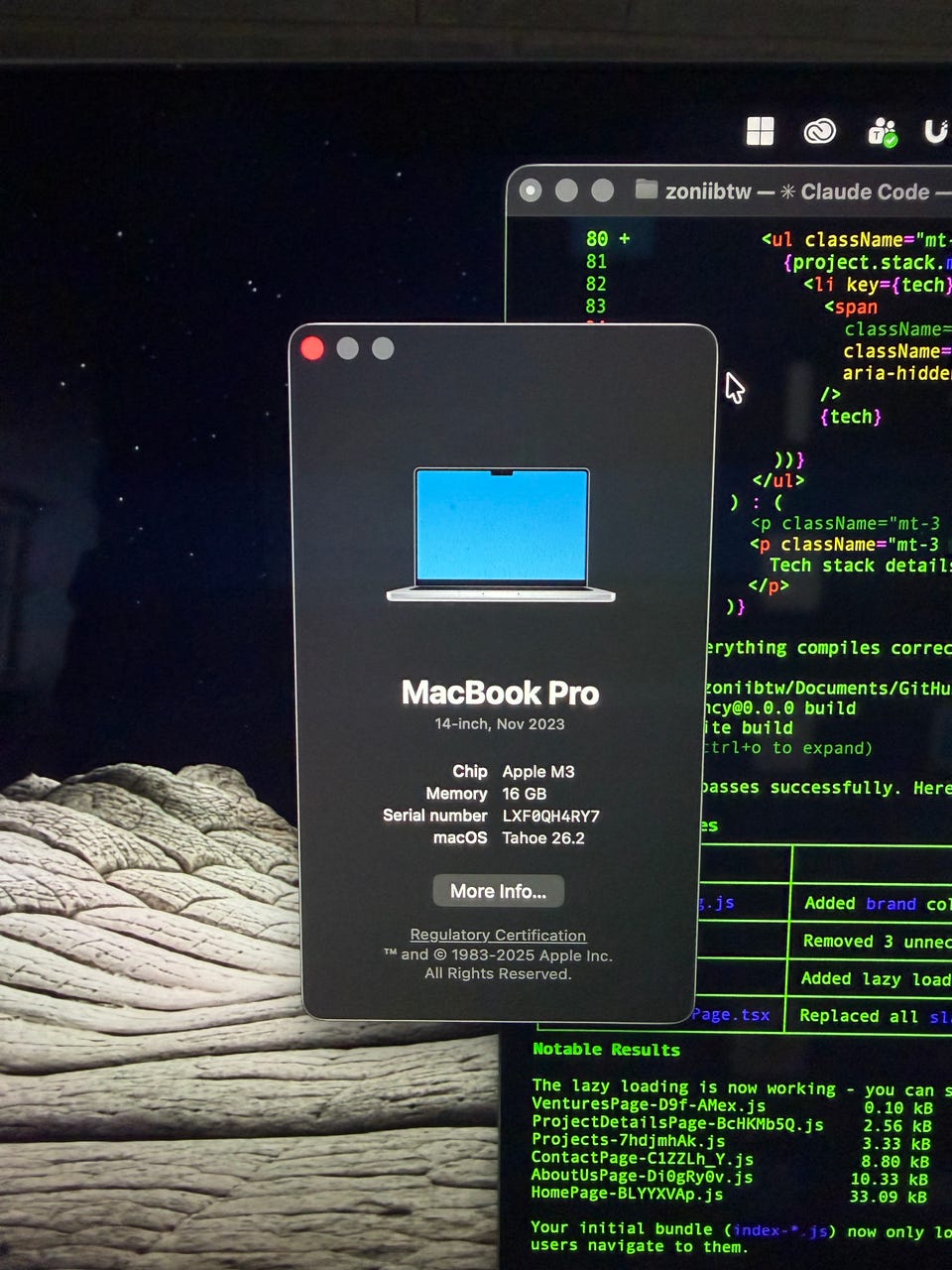
Task: Click 'index-*.js' in the bundle sentence
Action: click(x=780, y=1230)
